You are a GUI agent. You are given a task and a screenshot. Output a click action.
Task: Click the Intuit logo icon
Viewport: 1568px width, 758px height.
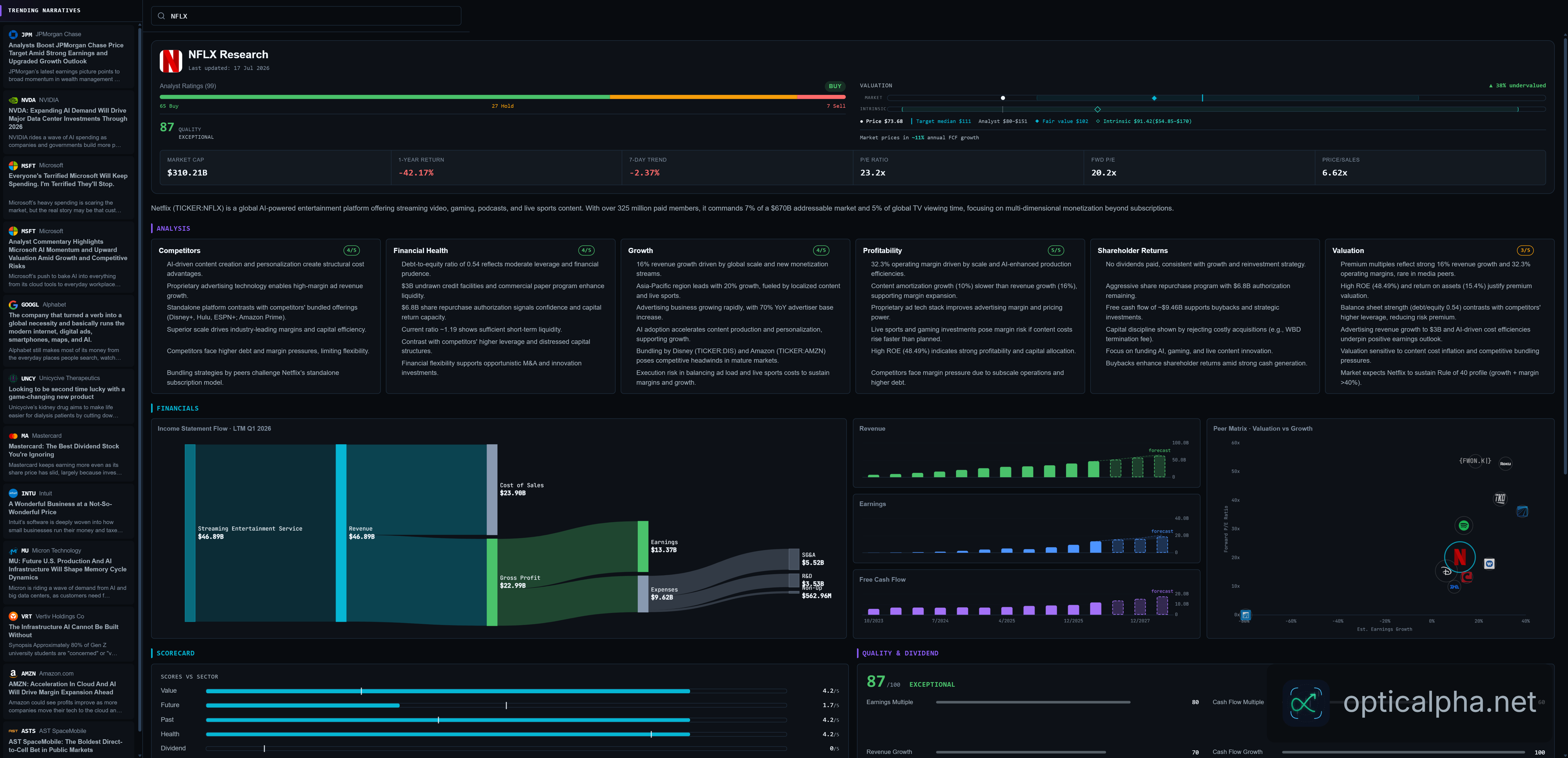[13, 493]
